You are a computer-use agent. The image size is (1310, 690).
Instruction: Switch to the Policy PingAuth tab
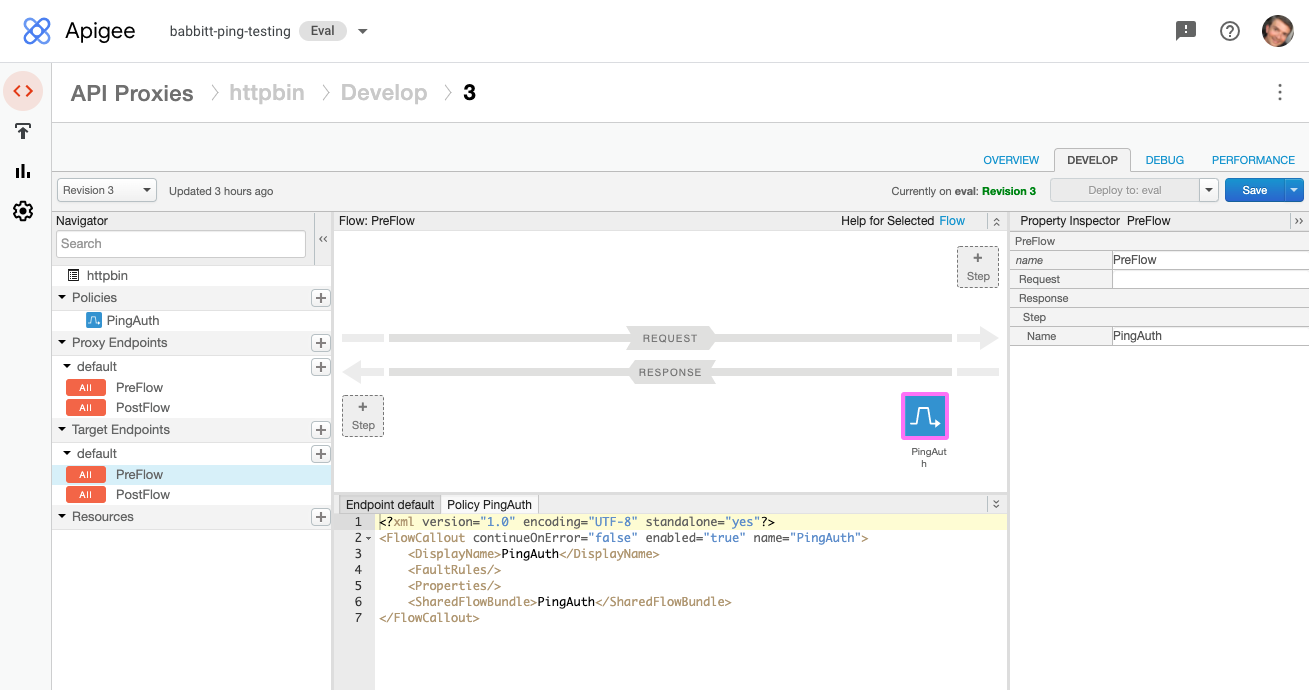click(x=489, y=504)
